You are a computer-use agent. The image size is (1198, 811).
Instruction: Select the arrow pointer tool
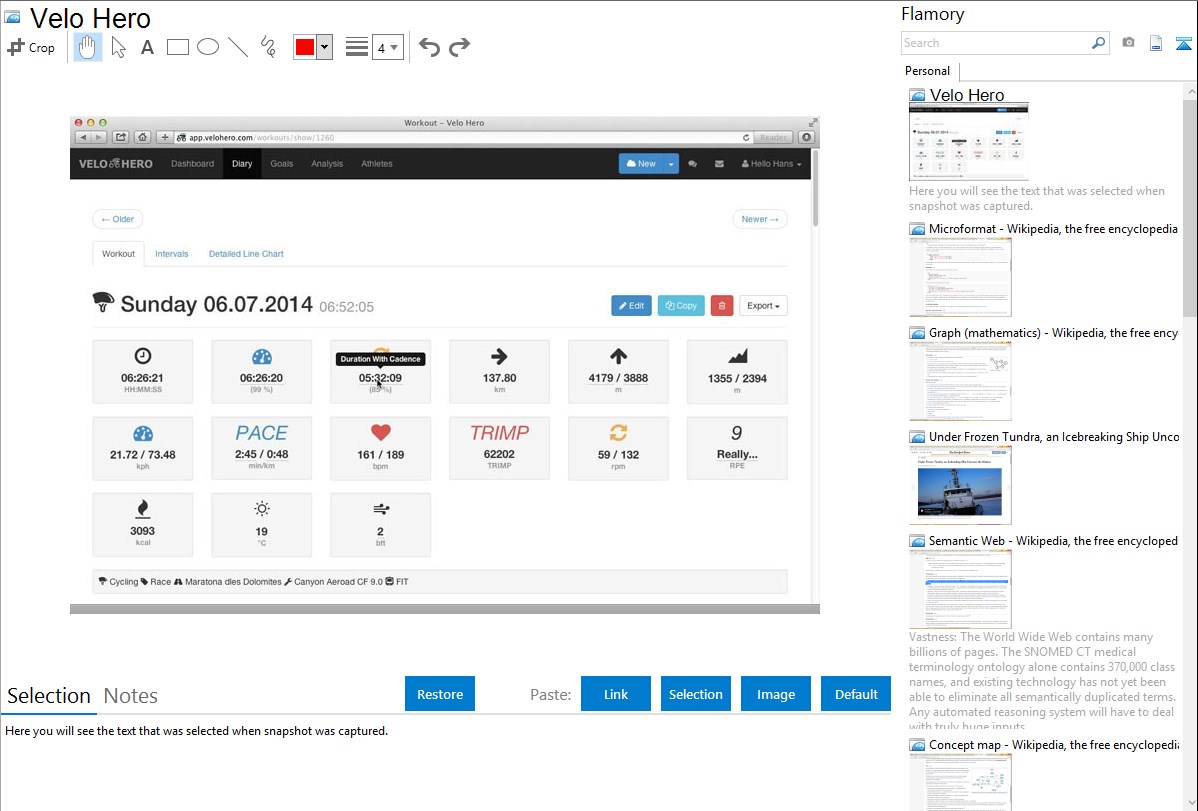point(118,47)
